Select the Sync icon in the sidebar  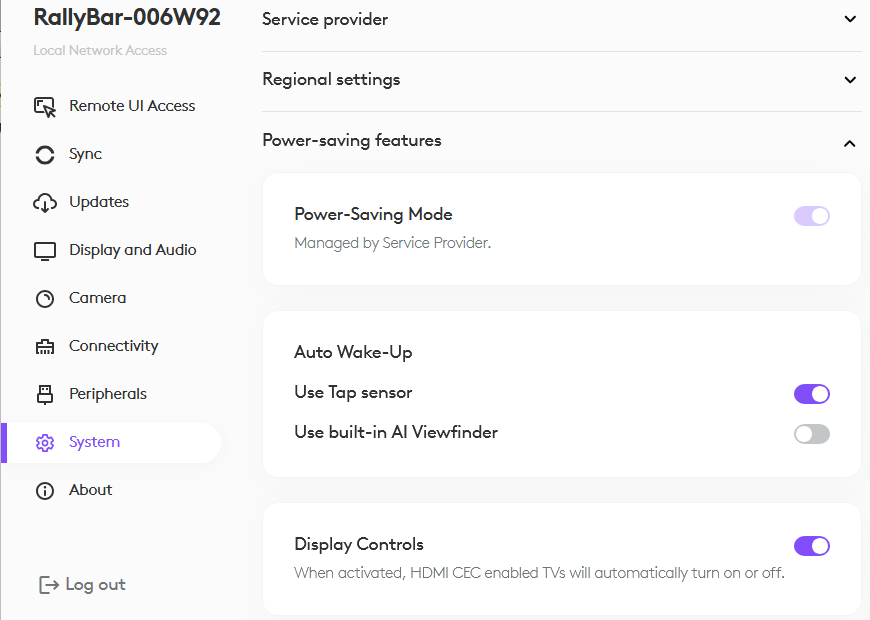coord(44,154)
